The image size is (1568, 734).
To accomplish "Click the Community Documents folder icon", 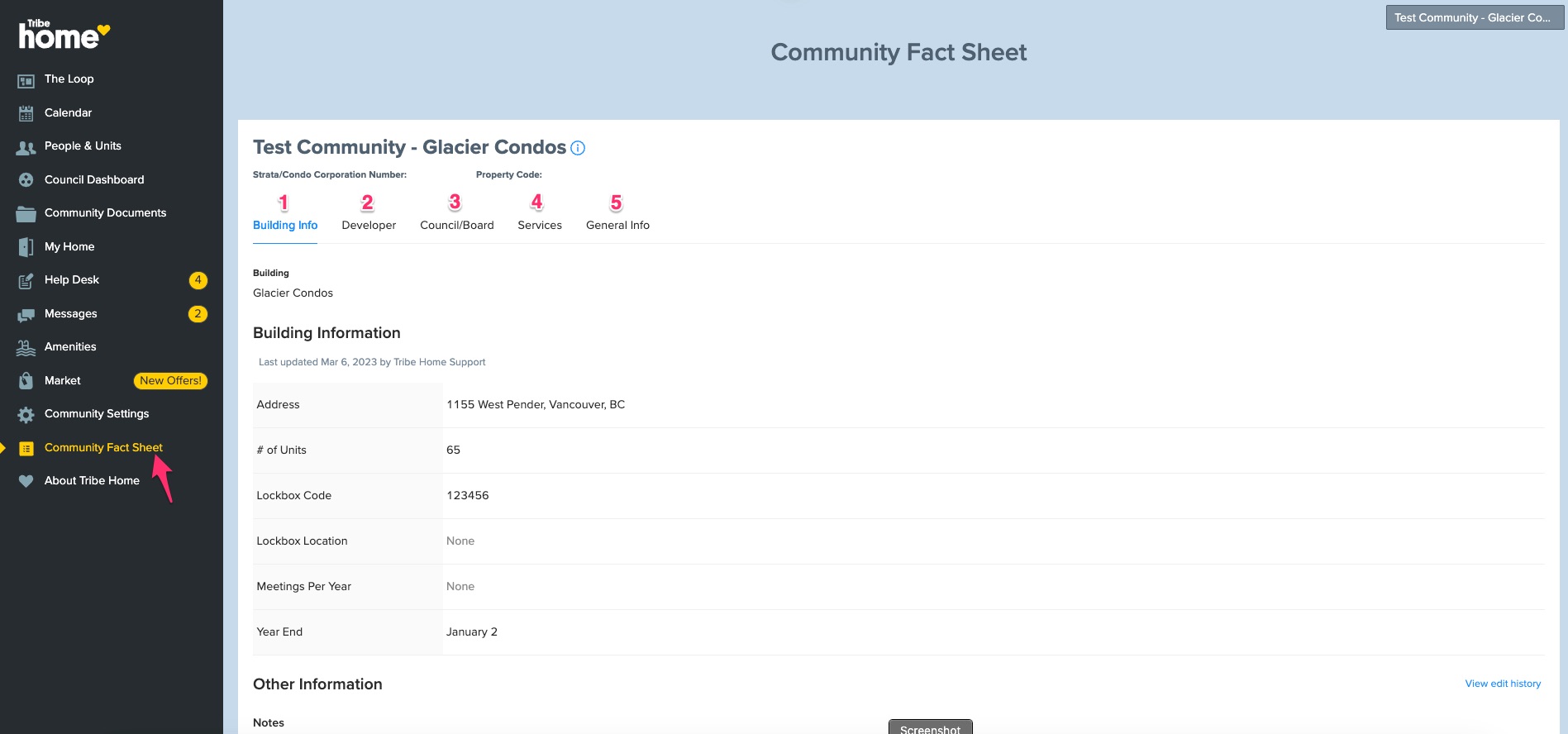I will [x=26, y=214].
